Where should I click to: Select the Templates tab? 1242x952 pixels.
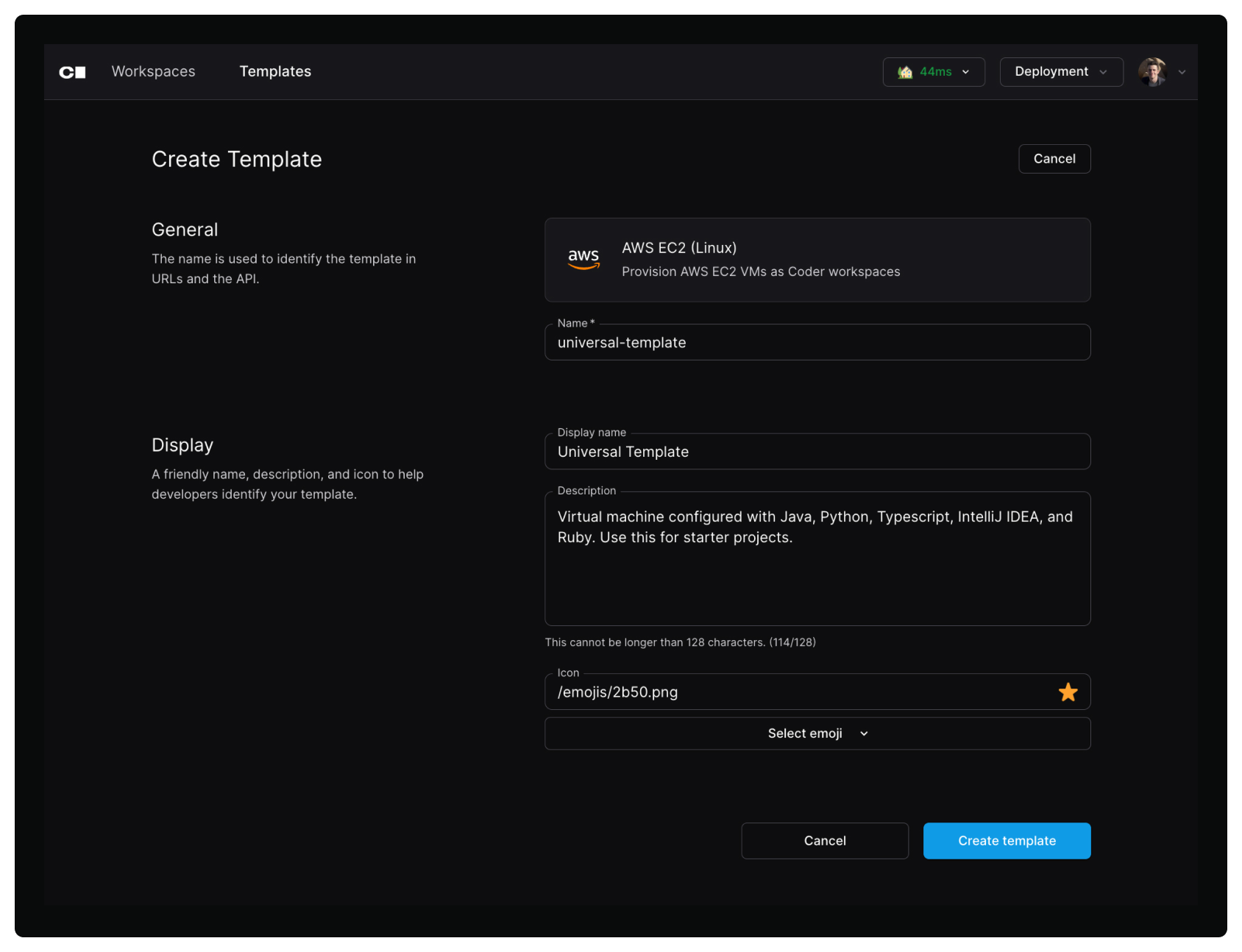pyautogui.click(x=275, y=71)
